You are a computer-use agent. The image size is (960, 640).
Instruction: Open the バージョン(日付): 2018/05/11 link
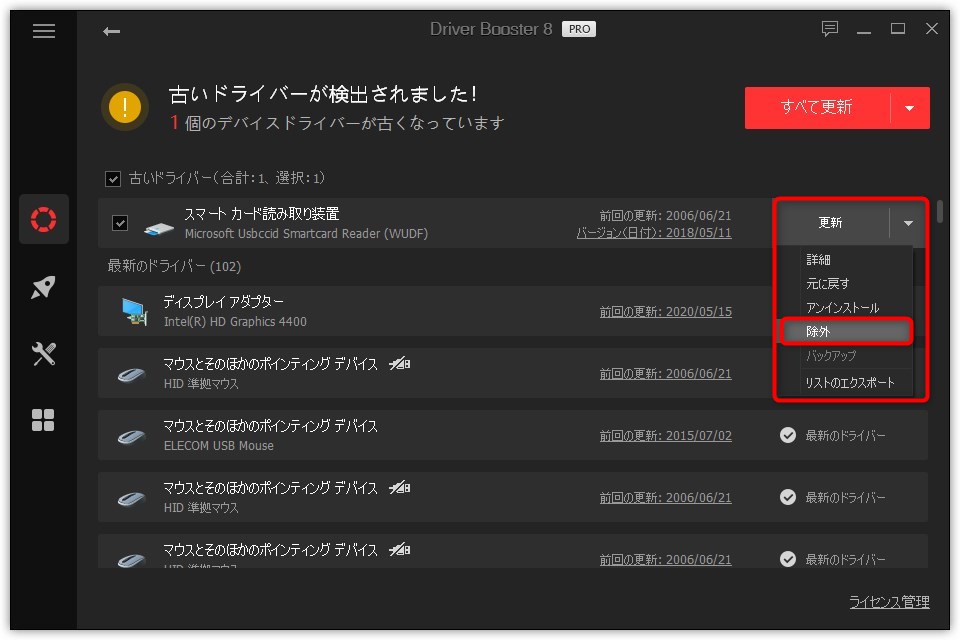(654, 233)
